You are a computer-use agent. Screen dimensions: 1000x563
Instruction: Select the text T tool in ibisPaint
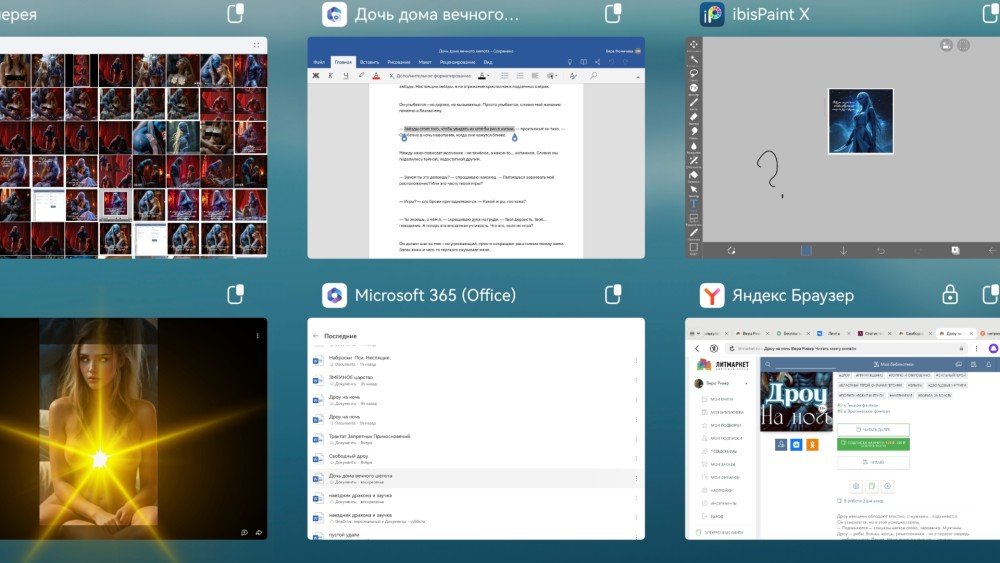pos(693,203)
